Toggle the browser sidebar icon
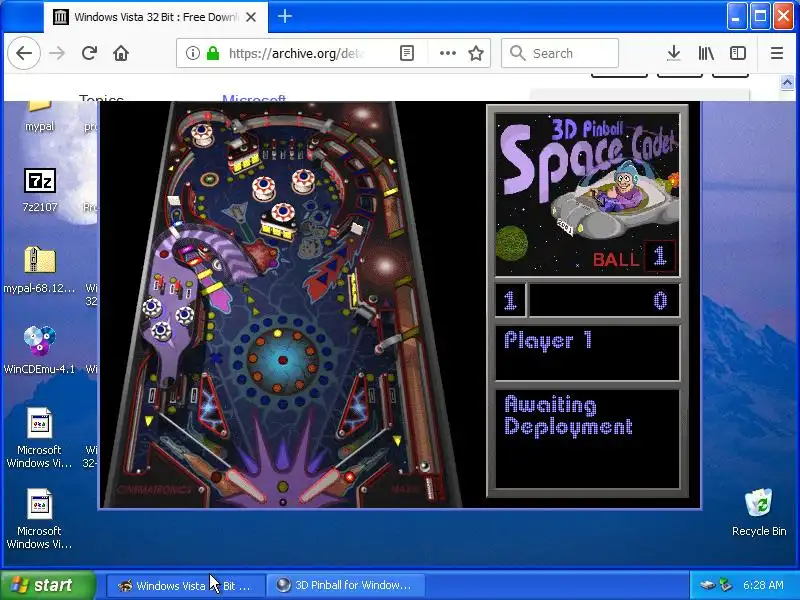Screen dimensions: 800x600 point(738,53)
